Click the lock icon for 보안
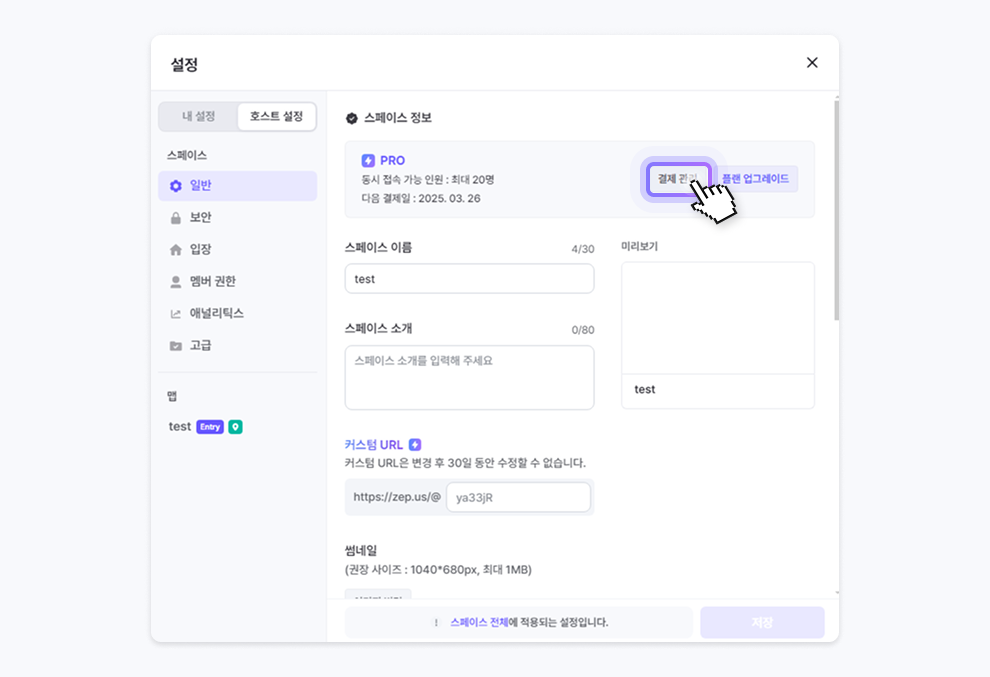Image resolution: width=990 pixels, height=677 pixels. pyautogui.click(x=176, y=218)
